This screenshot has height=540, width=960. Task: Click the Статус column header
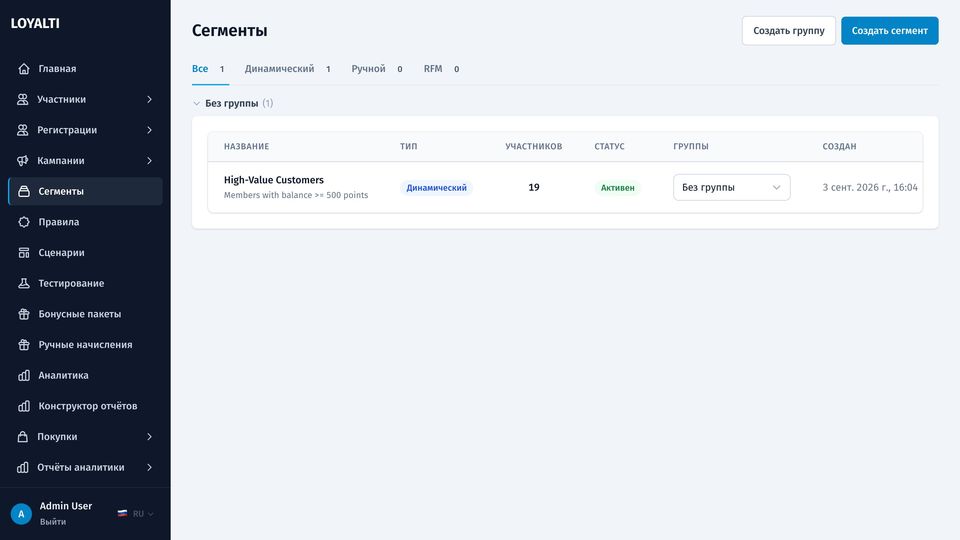point(609,146)
